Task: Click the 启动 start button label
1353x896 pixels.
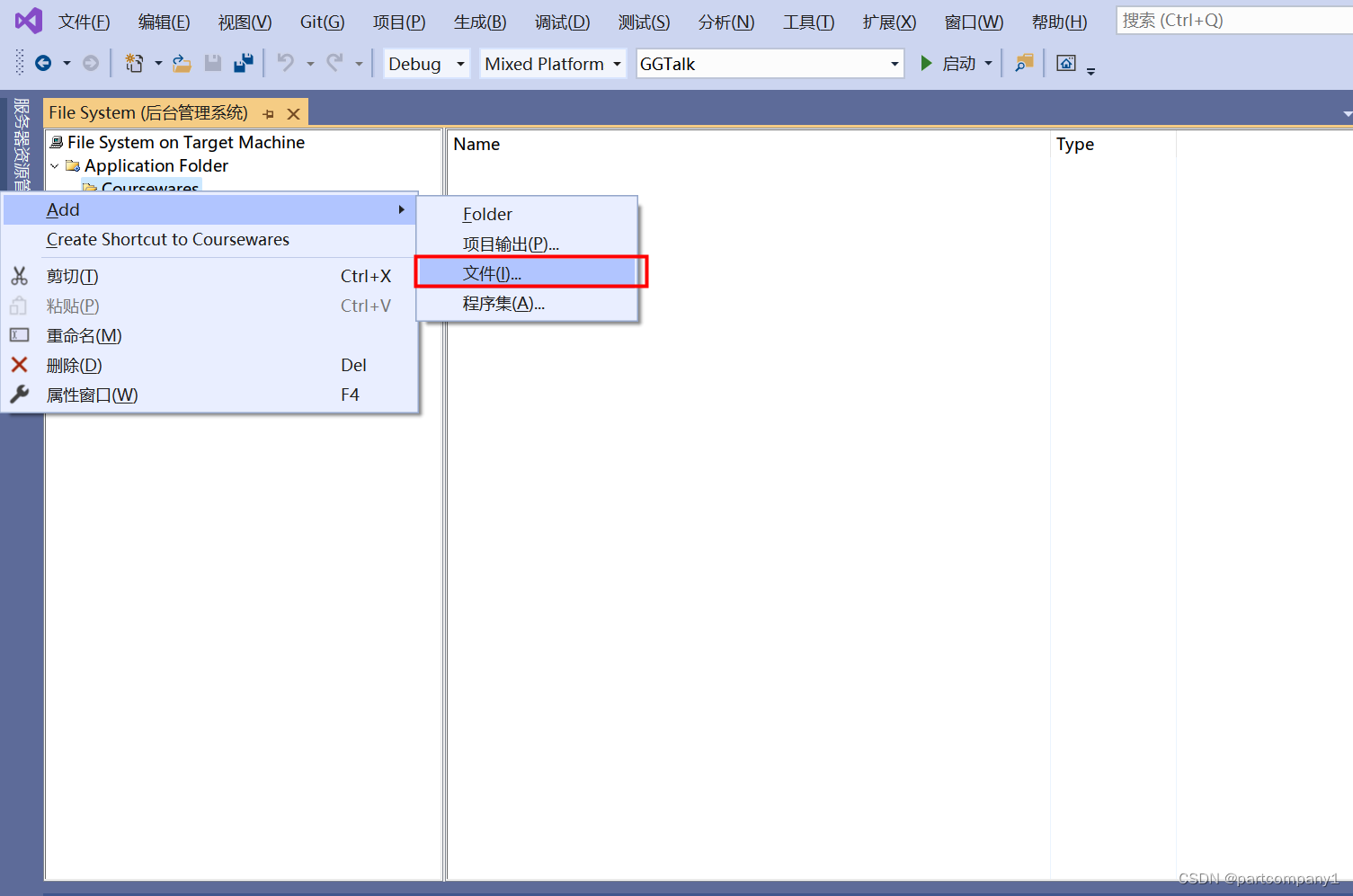Action: coord(958,64)
